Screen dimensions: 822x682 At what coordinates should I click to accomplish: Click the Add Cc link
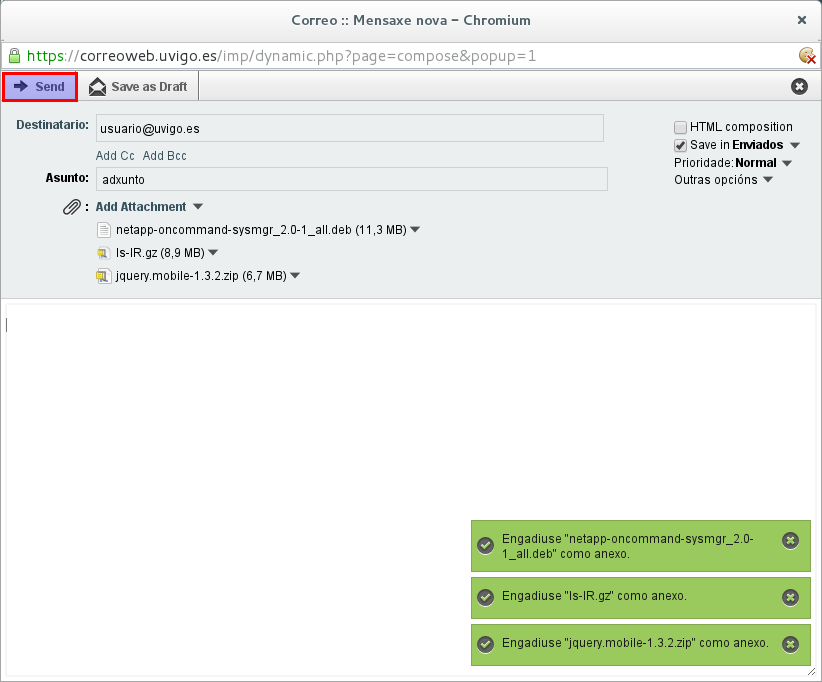115,156
